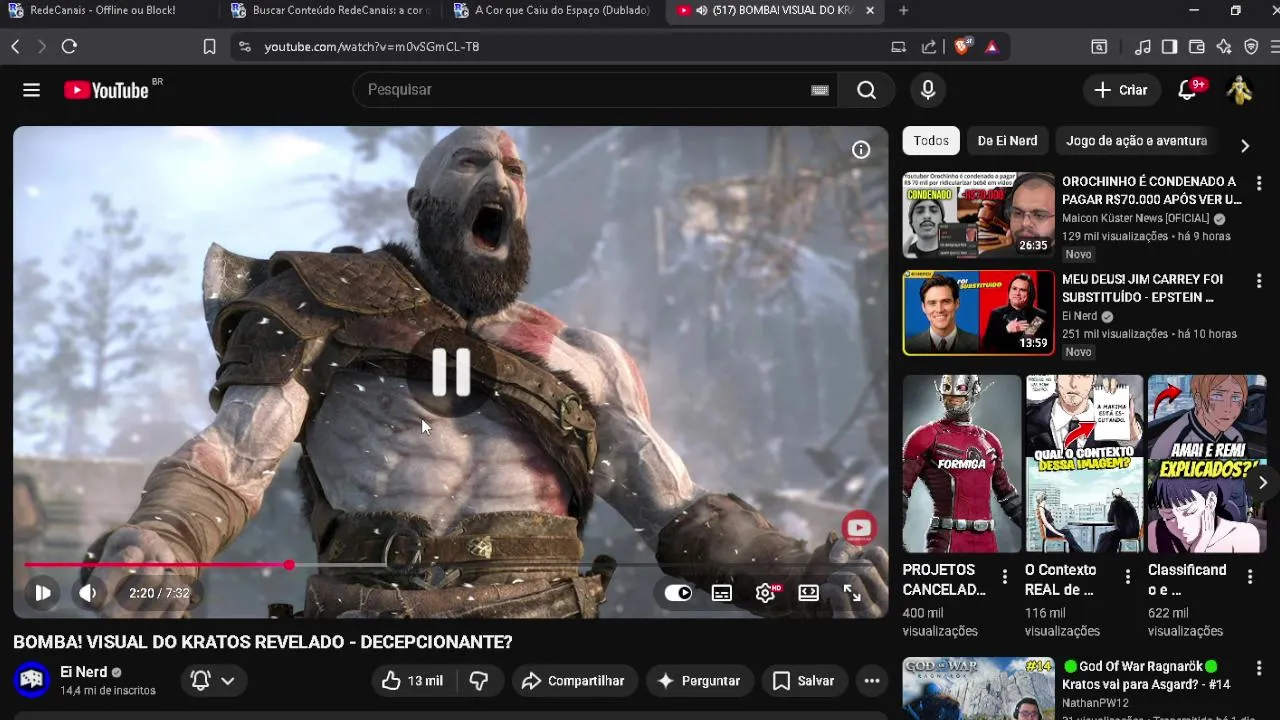This screenshot has height=720, width=1280.
Task: Open Brave Wallet icon
Action: (x=1197, y=47)
